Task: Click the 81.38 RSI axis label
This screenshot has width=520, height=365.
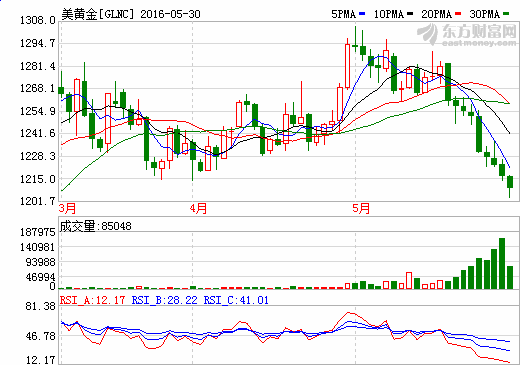Action: [x=40, y=306]
